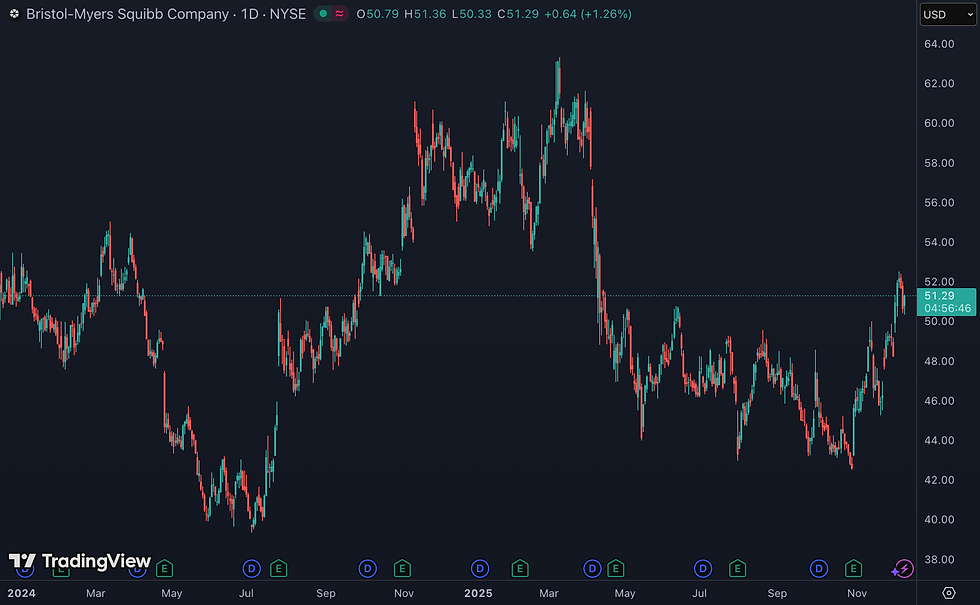The width and height of the screenshot is (980, 605).
Task: Open the dividend D marker between Sep and Nov 2024
Action: 368,569
